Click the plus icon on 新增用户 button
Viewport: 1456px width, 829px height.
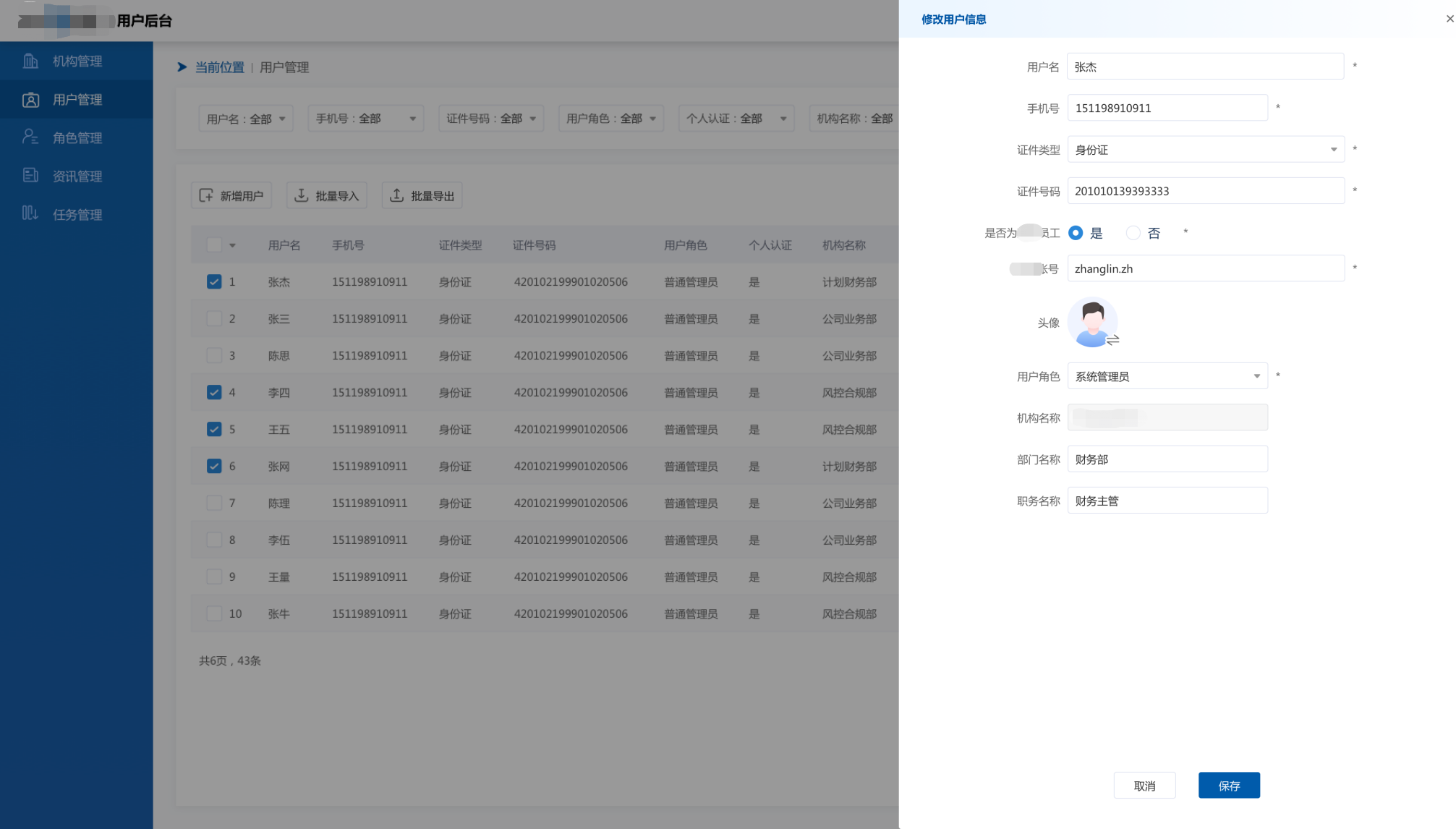(206, 195)
